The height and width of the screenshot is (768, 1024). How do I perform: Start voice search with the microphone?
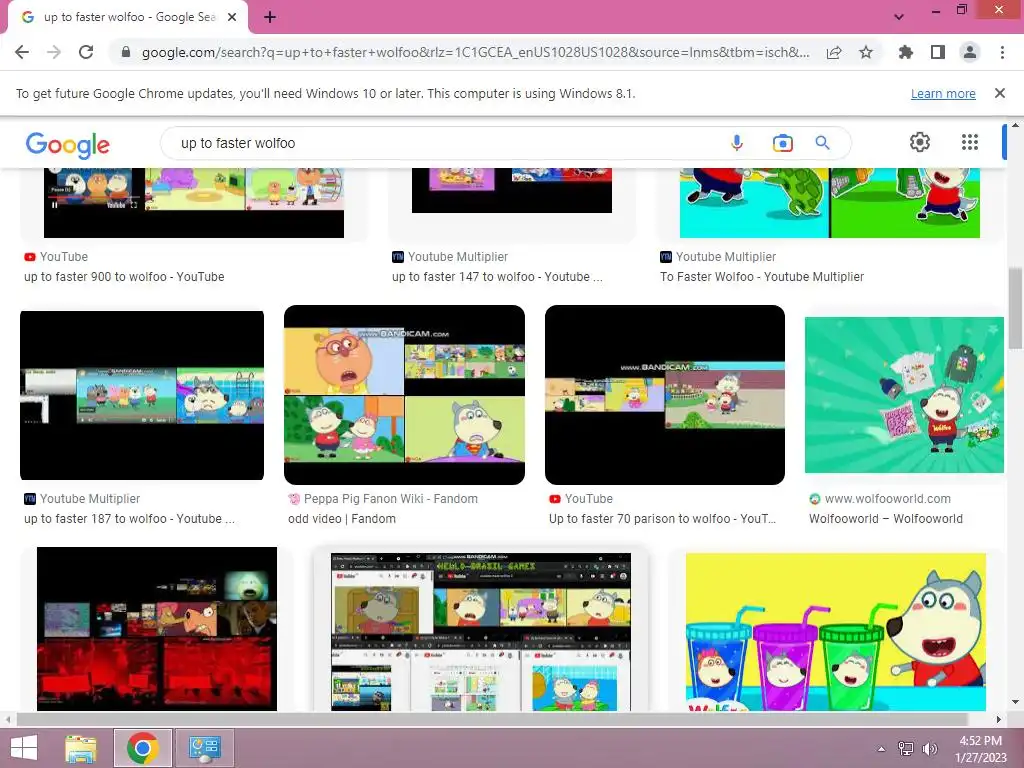pyautogui.click(x=737, y=143)
